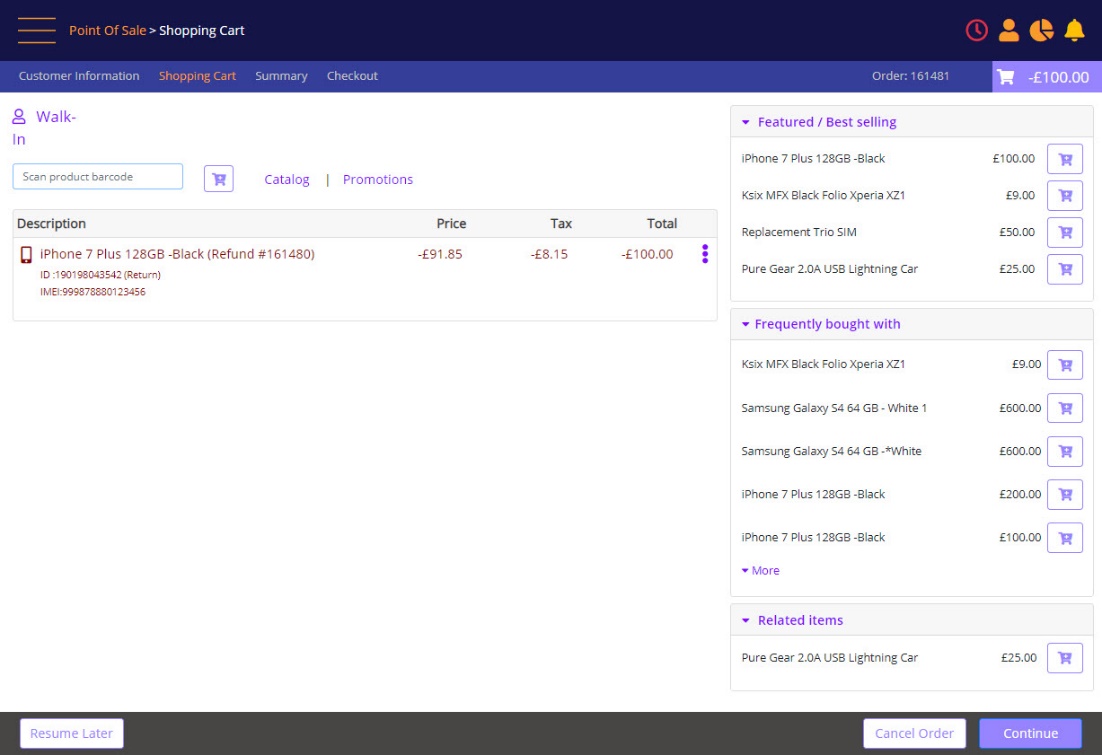Switch to the Summary tab
The image size is (1102, 755).
click(x=281, y=76)
